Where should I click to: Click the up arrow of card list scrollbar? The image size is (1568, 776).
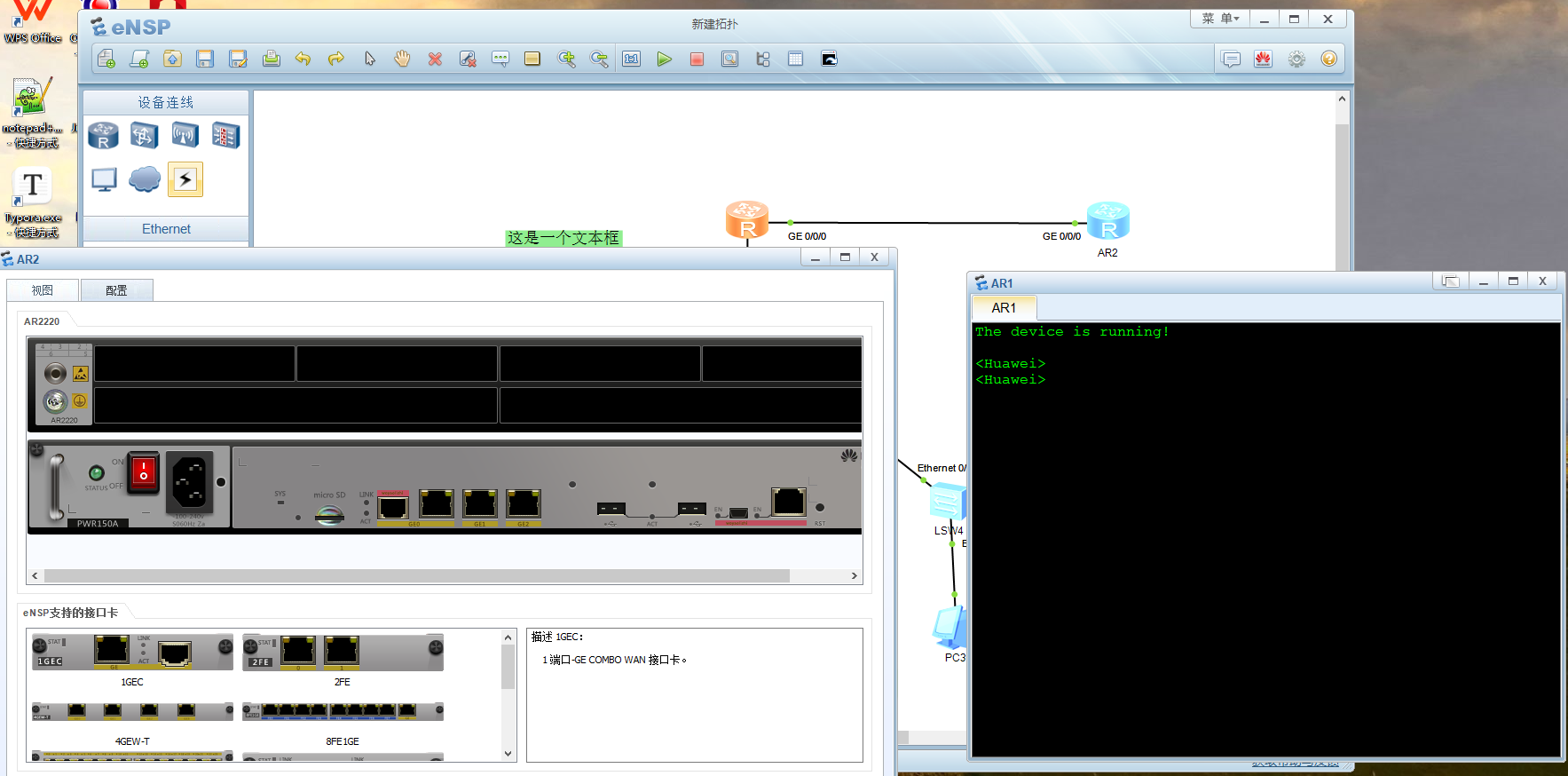[508, 637]
